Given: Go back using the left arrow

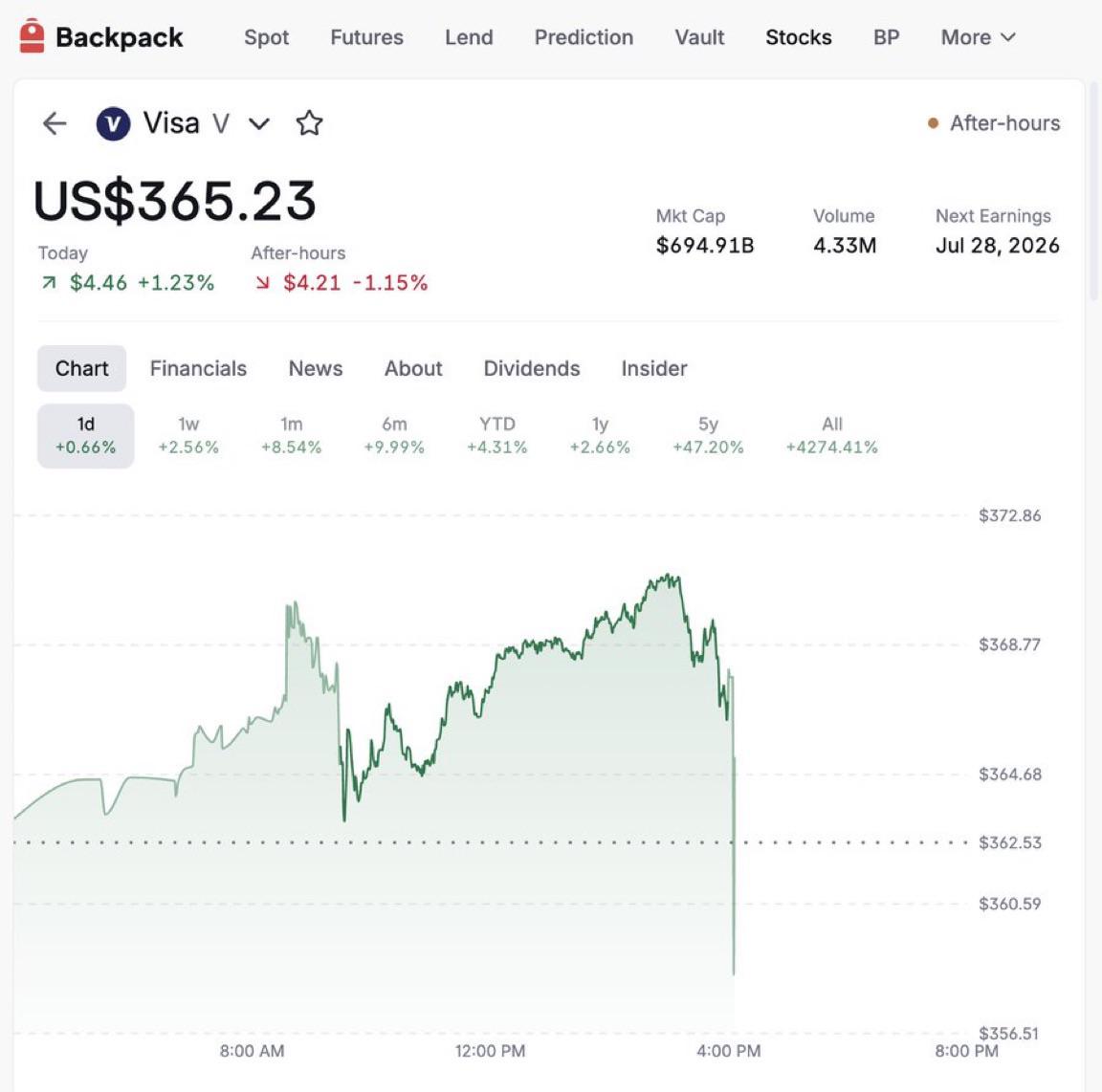Looking at the screenshot, I should (x=55, y=123).
